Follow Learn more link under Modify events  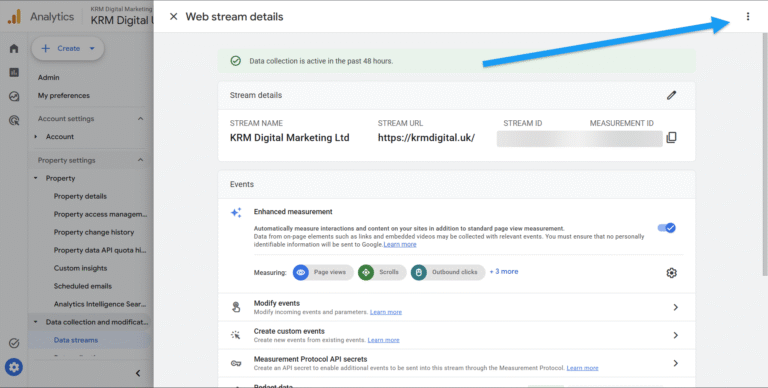(386, 312)
